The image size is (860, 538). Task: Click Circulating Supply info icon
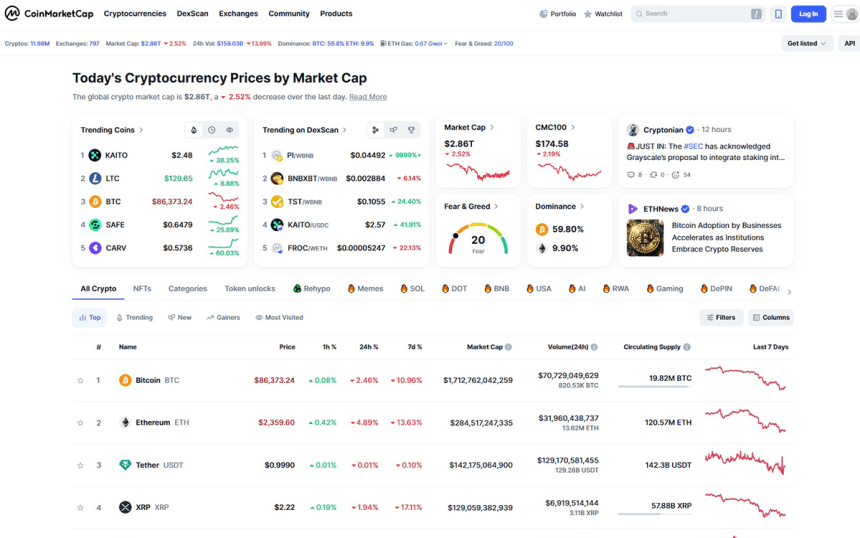tap(687, 347)
